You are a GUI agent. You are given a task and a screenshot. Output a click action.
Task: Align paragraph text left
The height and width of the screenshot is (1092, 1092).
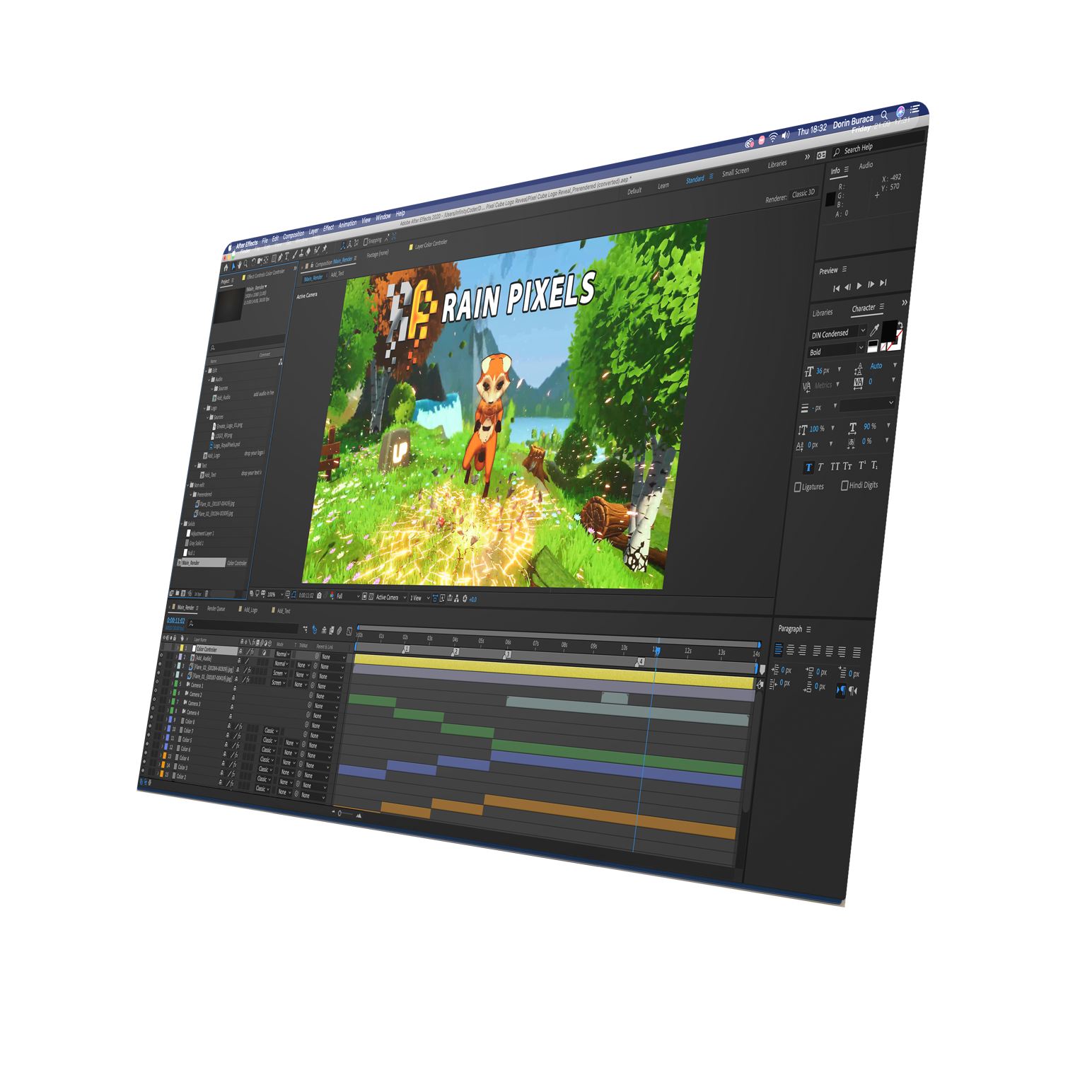point(779,649)
